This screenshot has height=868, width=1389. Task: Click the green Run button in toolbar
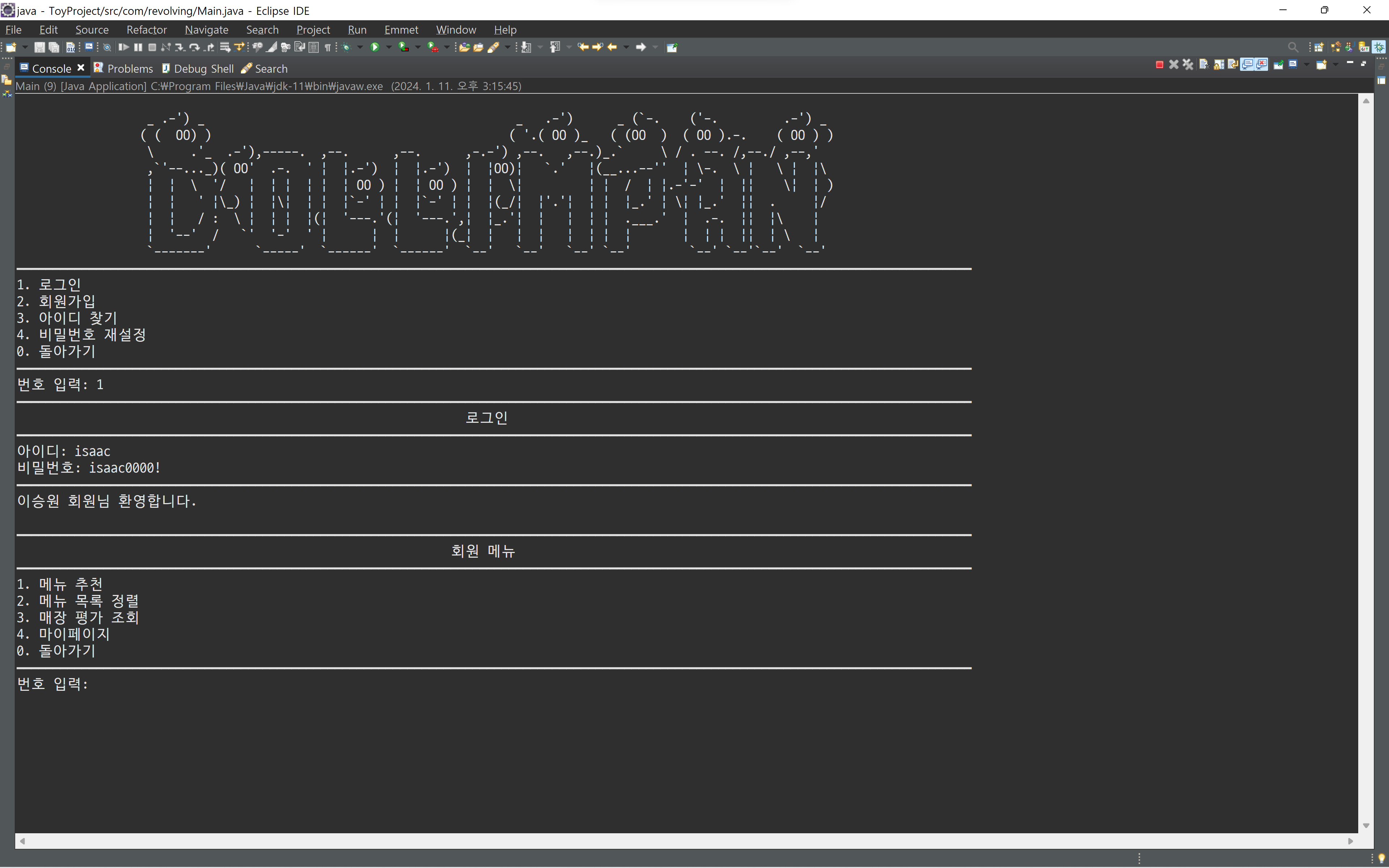coord(375,47)
